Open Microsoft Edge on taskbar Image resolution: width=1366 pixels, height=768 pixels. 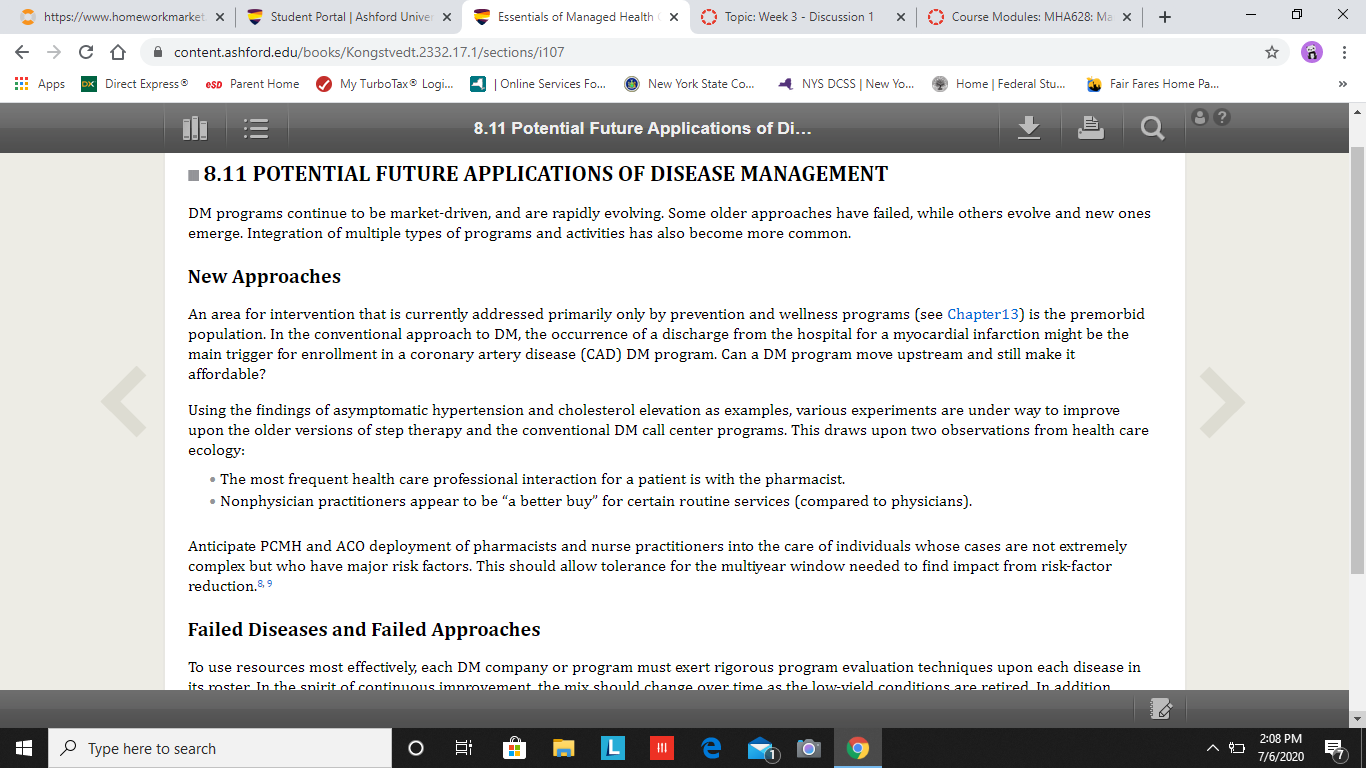711,748
